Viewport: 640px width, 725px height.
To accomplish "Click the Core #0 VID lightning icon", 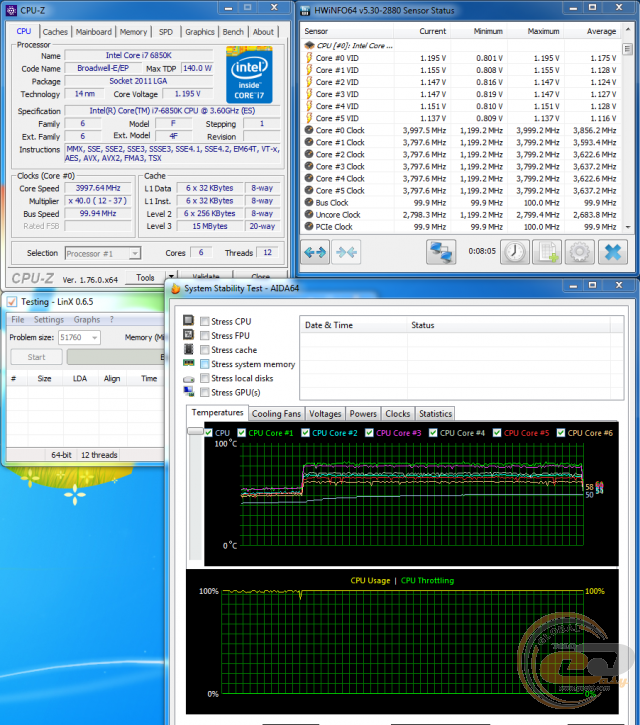I will click(x=309, y=58).
